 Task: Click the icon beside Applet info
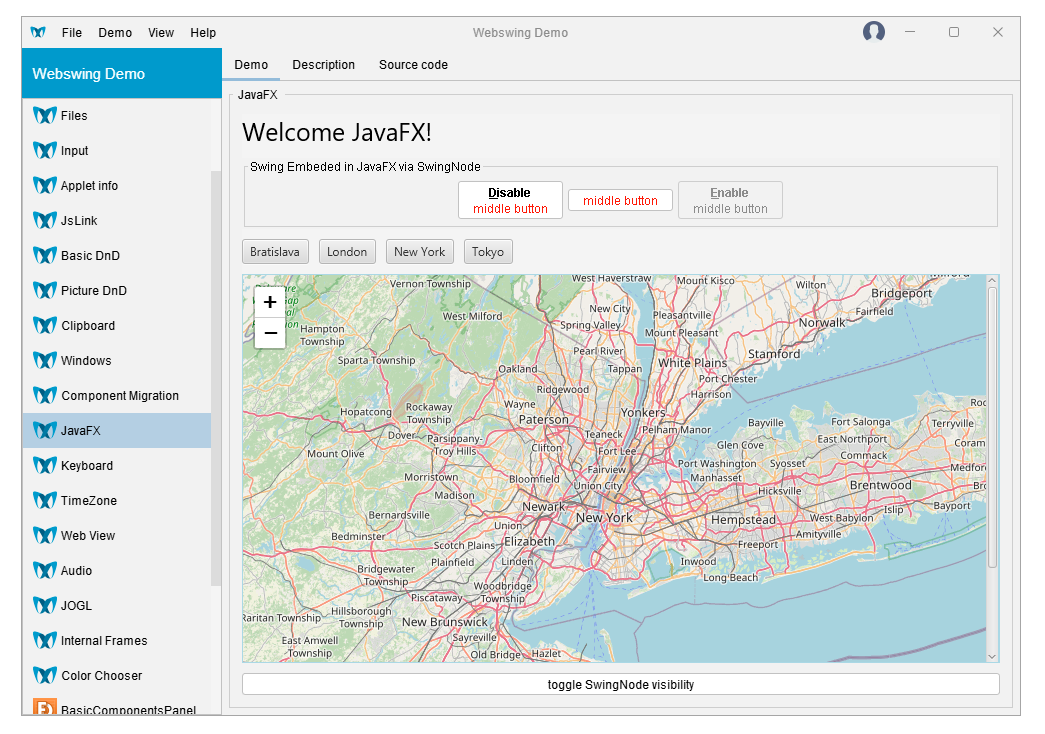coord(45,185)
